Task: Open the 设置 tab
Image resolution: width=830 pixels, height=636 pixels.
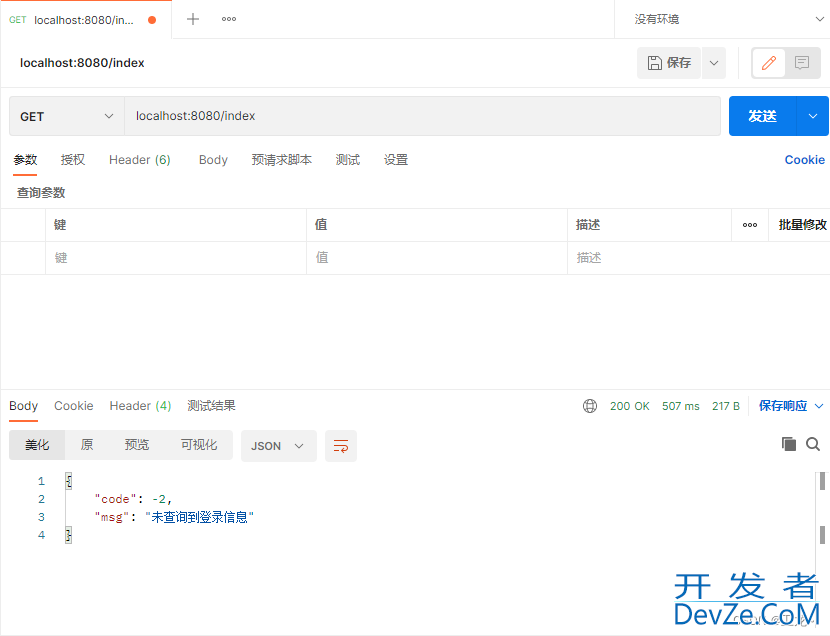Action: (x=396, y=160)
